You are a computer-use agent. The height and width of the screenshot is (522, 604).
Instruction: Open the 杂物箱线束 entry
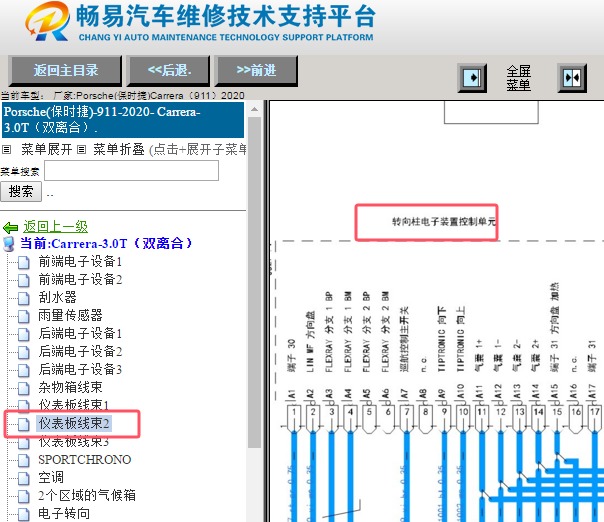tap(70, 387)
